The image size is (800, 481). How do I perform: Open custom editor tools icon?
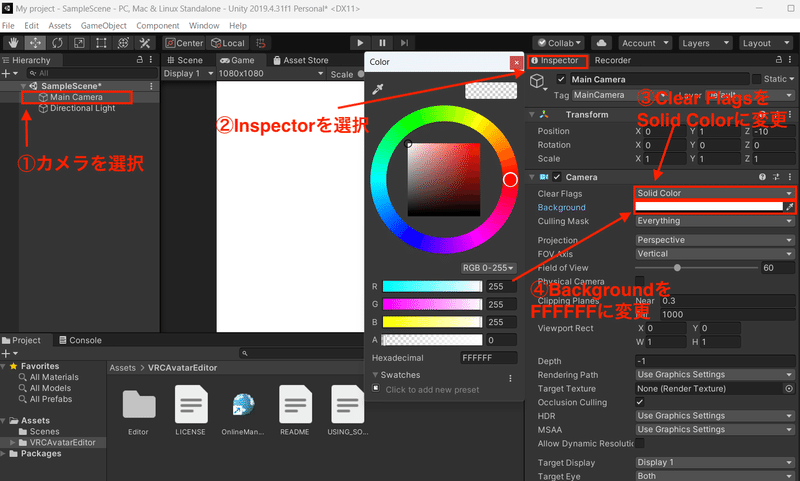click(x=145, y=43)
